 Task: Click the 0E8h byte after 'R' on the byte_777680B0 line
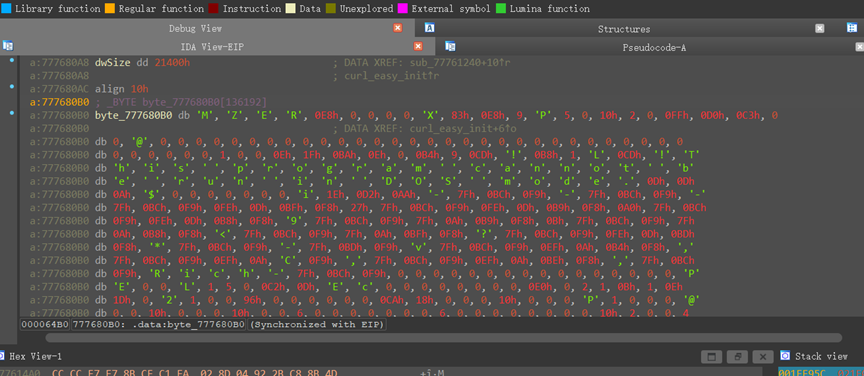click(326, 116)
